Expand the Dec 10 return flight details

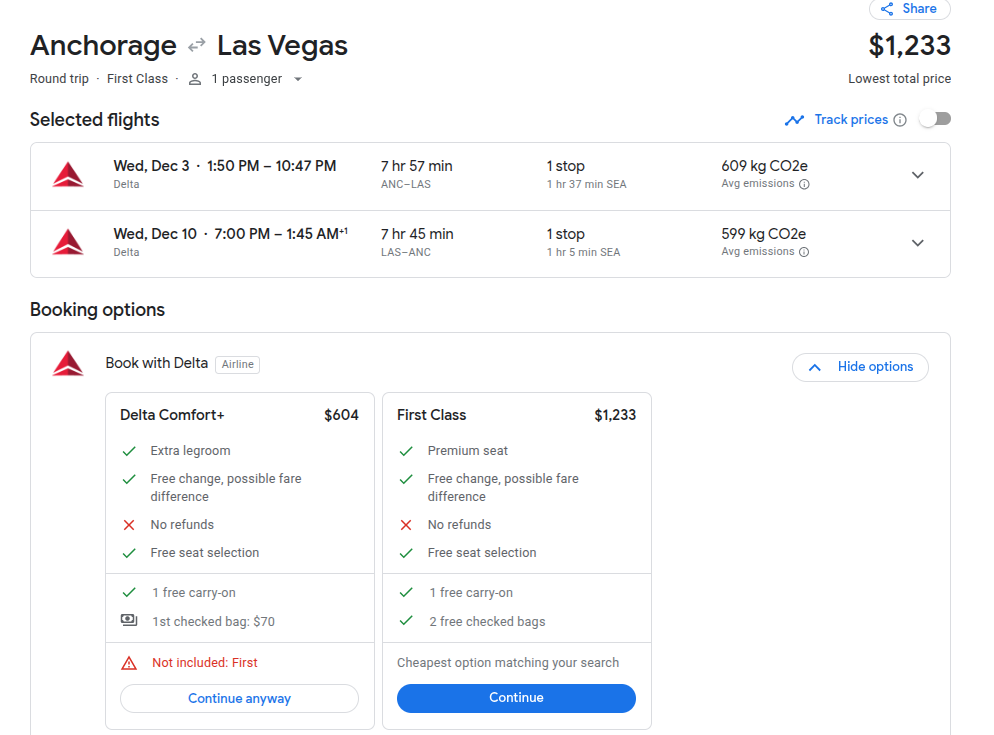[x=917, y=243]
